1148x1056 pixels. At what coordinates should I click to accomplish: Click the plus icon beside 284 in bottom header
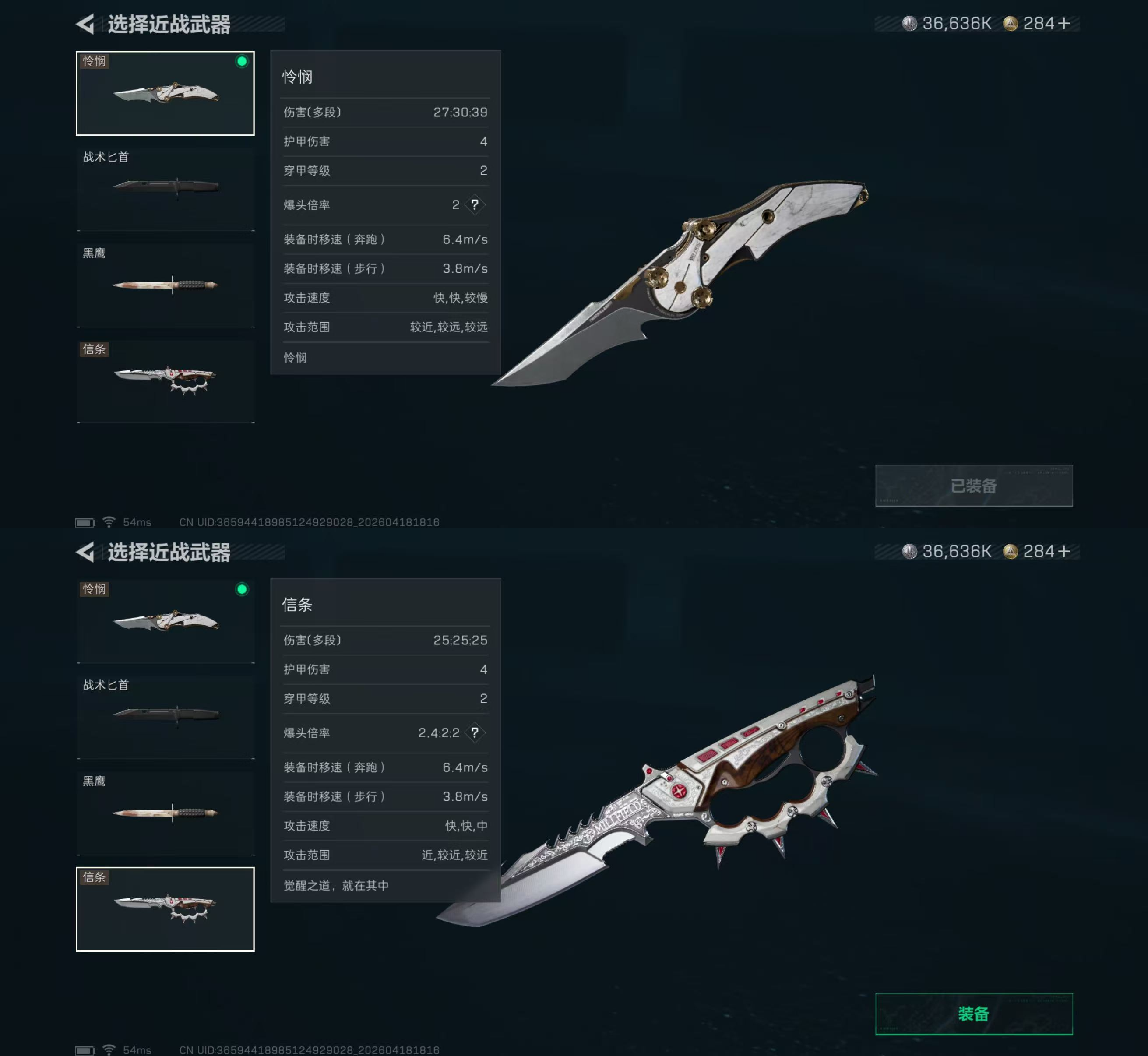(1063, 552)
